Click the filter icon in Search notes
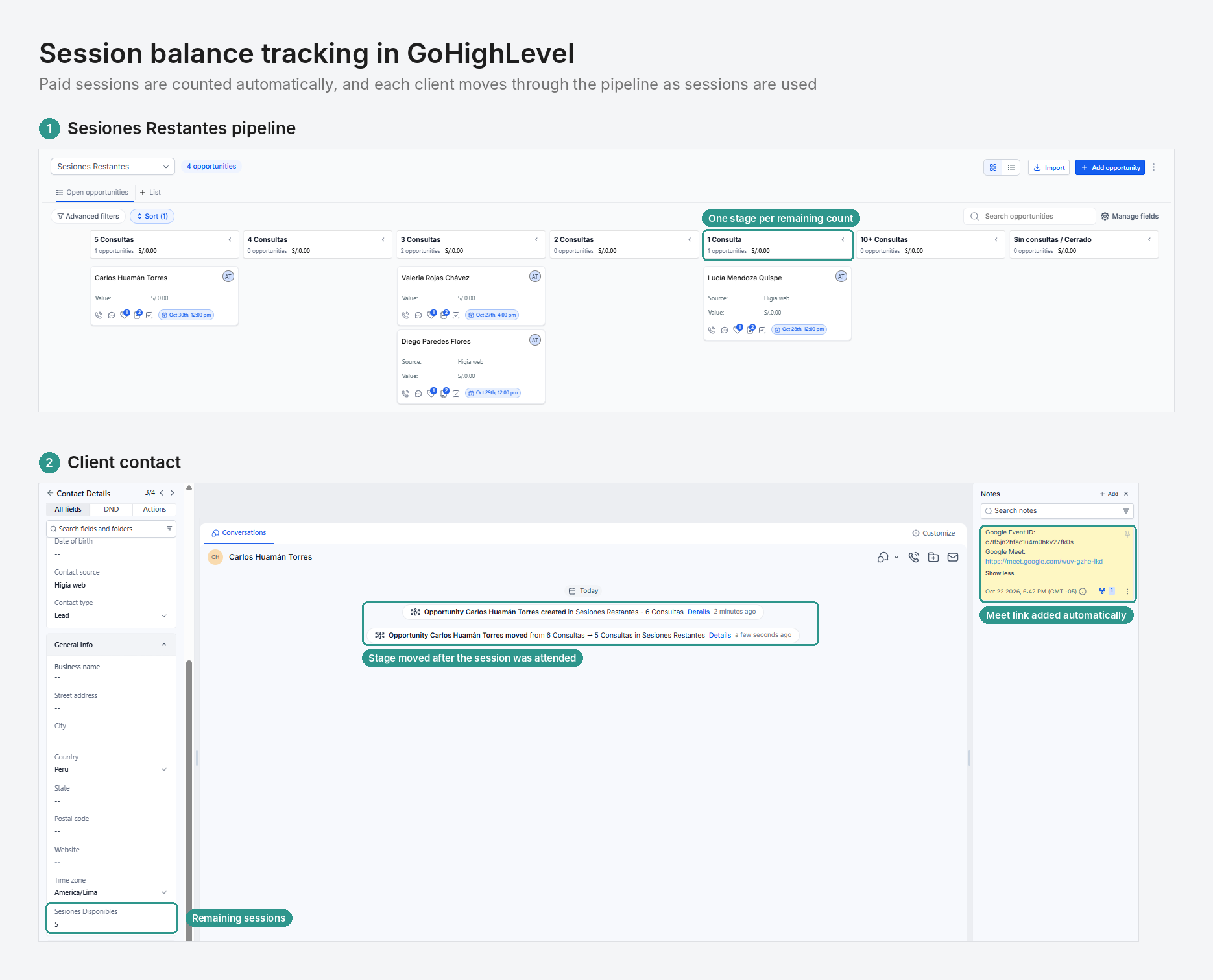 (x=1126, y=511)
